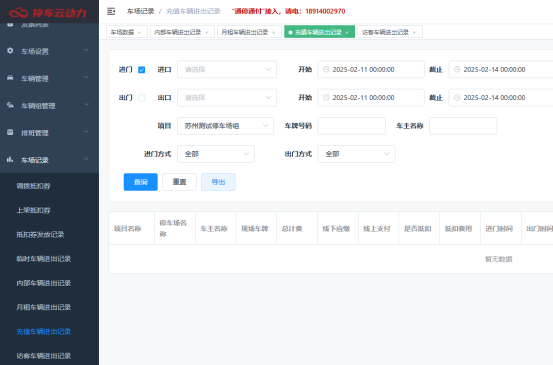Click the gear icon beside 车场设置
553x365 pixels.
[x=10, y=50]
